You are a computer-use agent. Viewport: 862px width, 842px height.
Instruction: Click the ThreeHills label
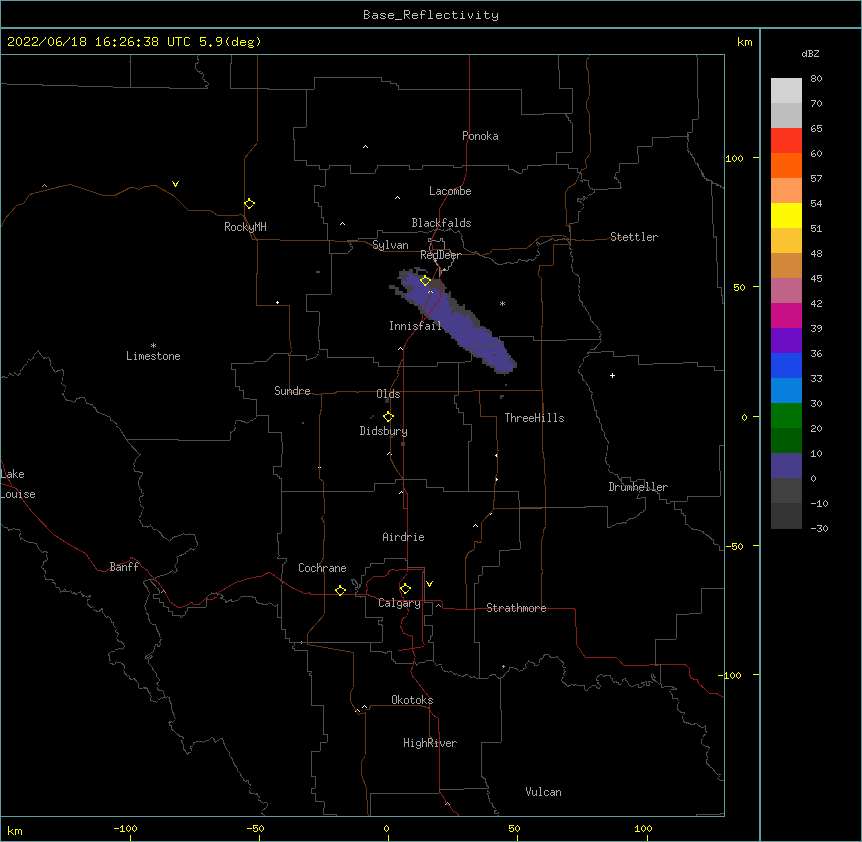[x=534, y=418]
